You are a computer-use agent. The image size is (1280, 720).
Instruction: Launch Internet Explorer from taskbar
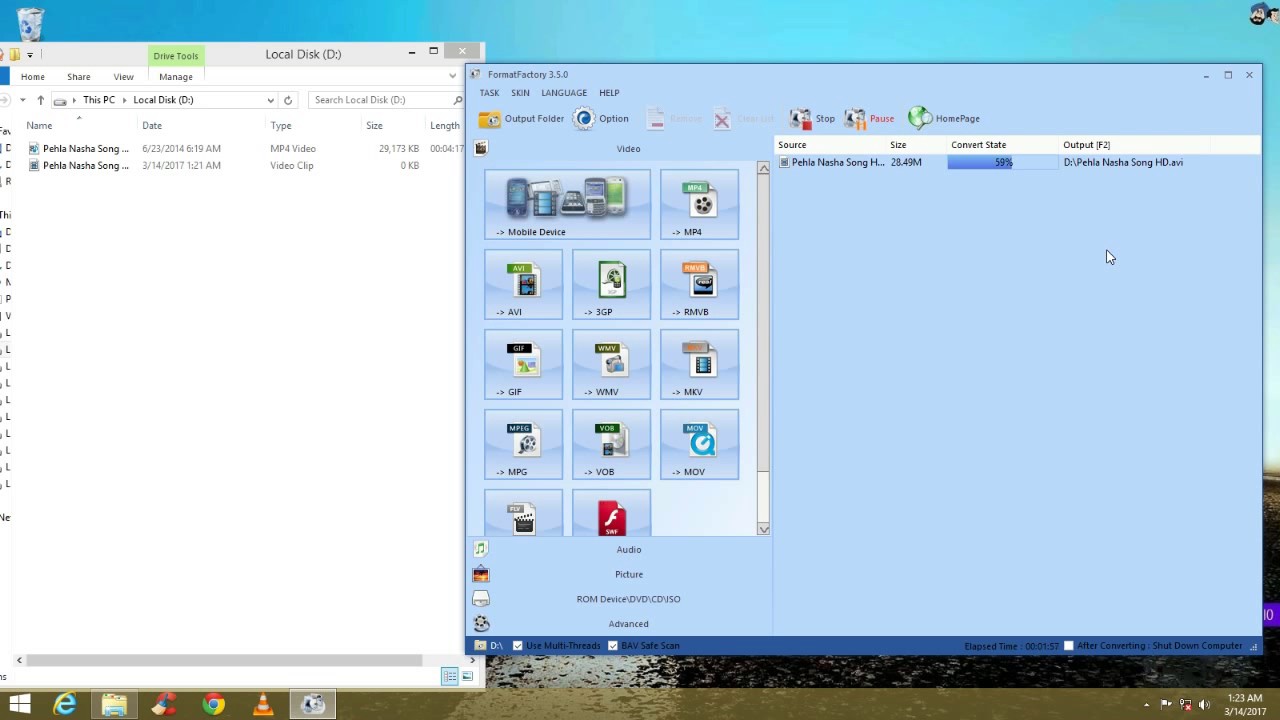click(x=65, y=704)
